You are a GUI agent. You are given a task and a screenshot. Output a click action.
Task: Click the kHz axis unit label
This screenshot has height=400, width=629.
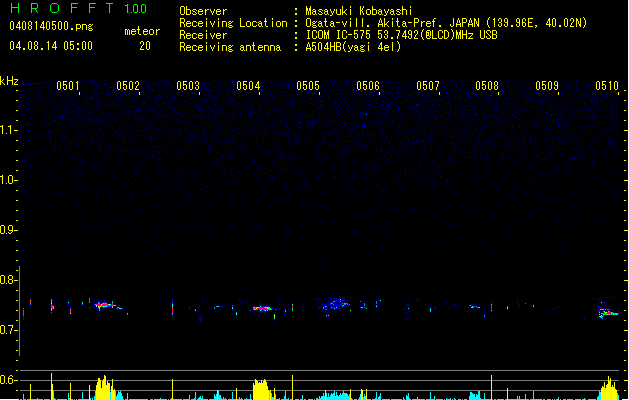(x=9, y=81)
